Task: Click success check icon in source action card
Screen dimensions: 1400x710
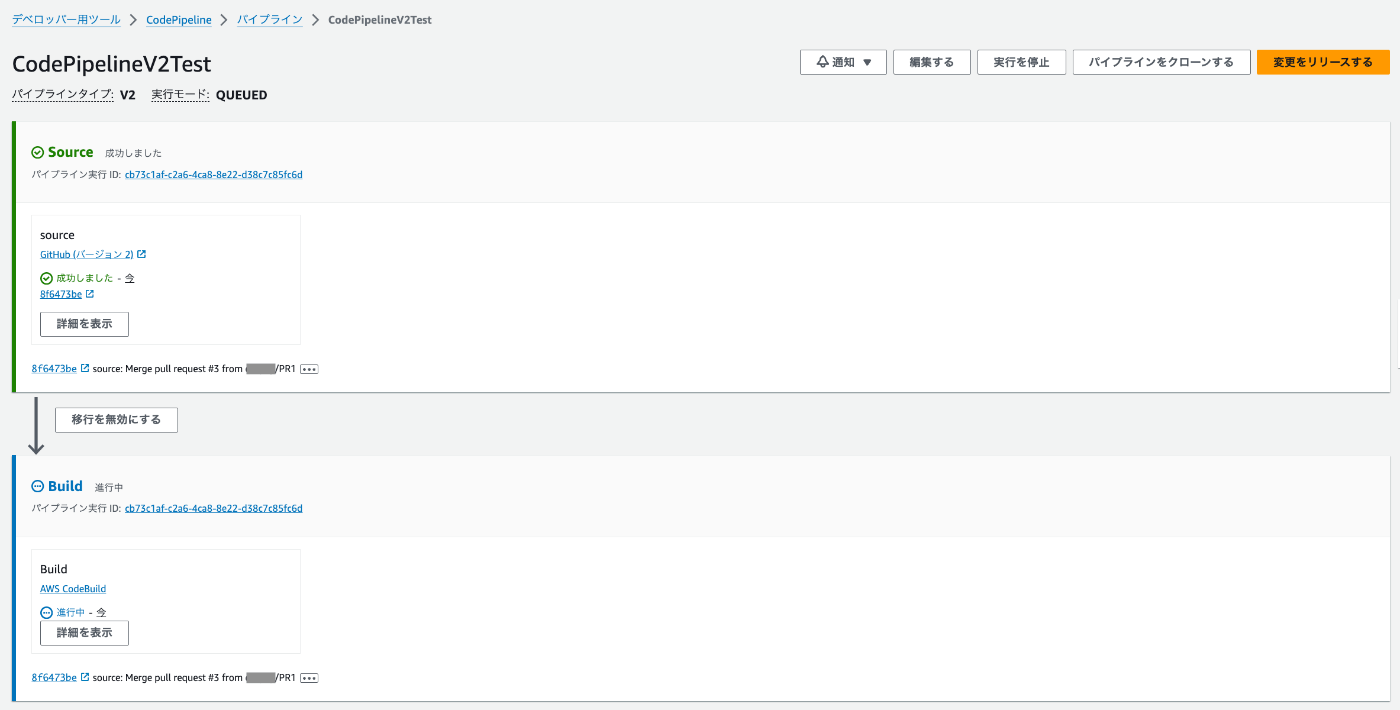Action: tap(46, 278)
